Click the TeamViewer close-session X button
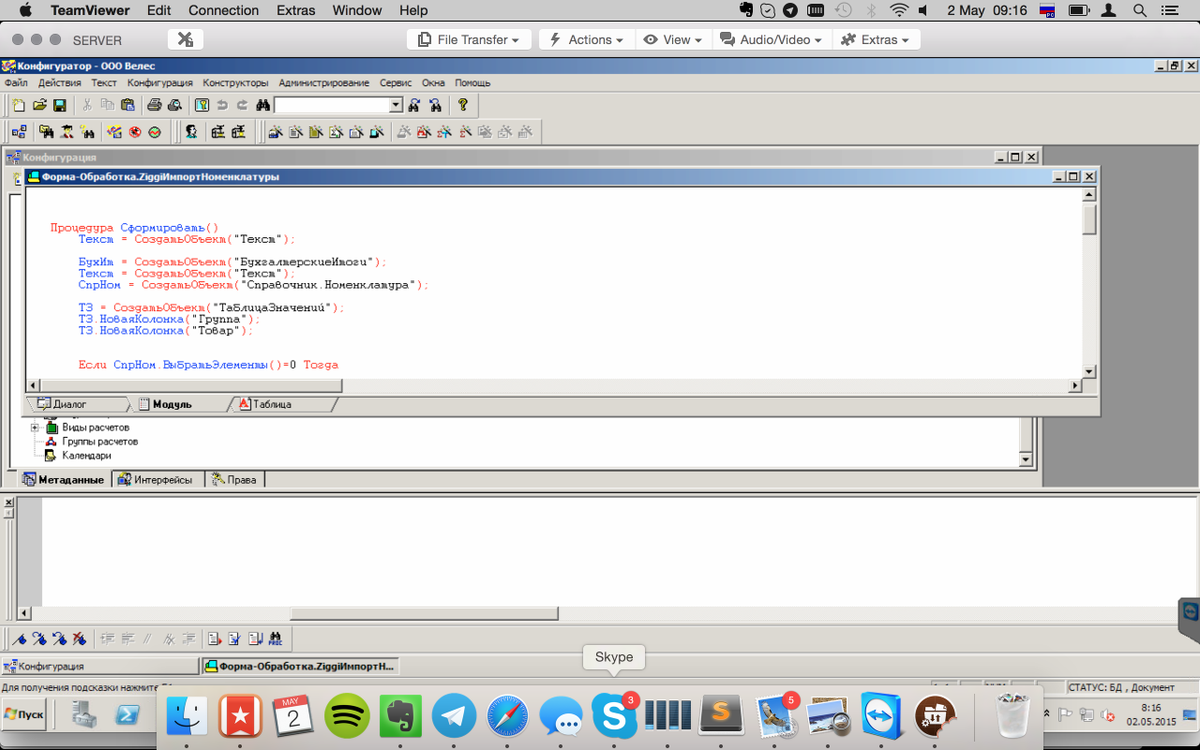Screen dimensions: 1200x750 click(185, 39)
